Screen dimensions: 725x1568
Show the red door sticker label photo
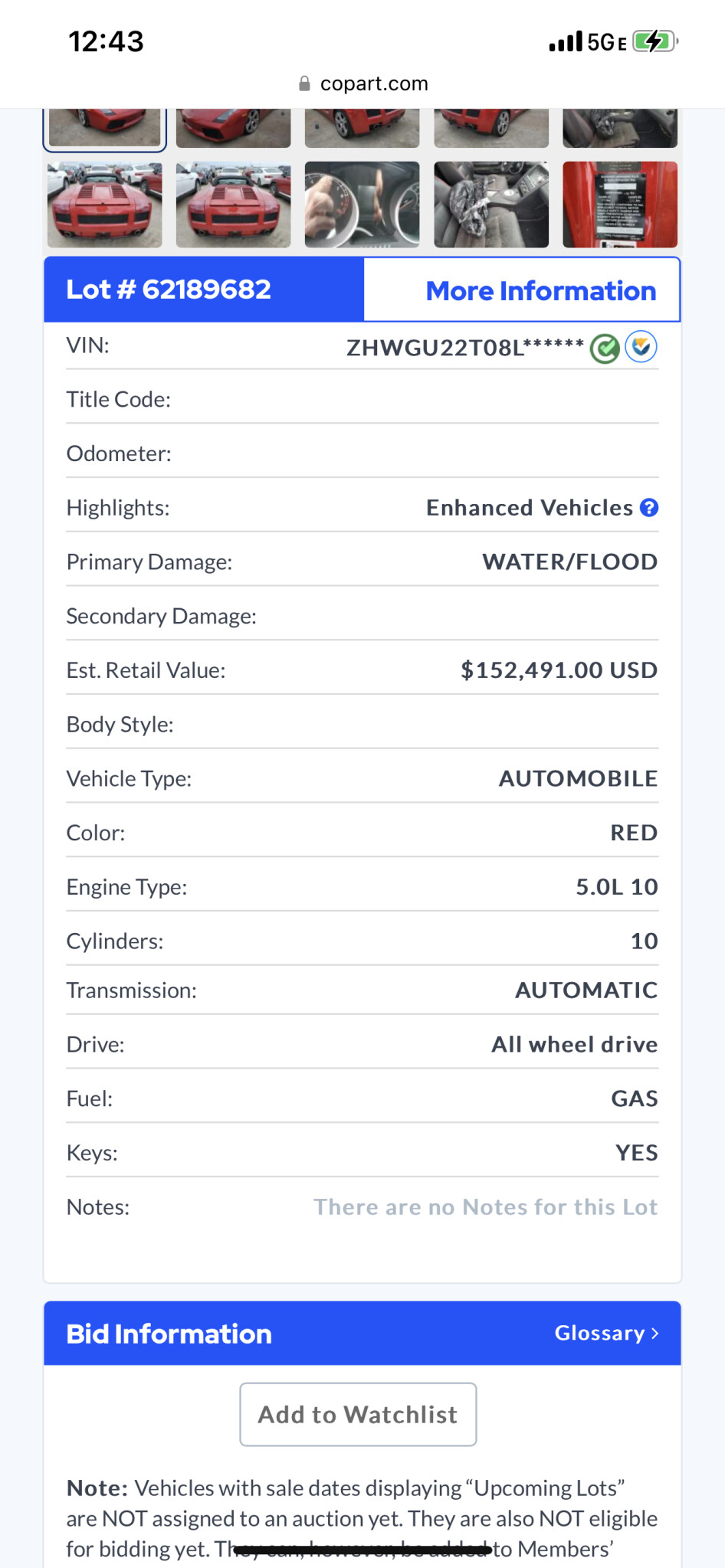(x=620, y=205)
